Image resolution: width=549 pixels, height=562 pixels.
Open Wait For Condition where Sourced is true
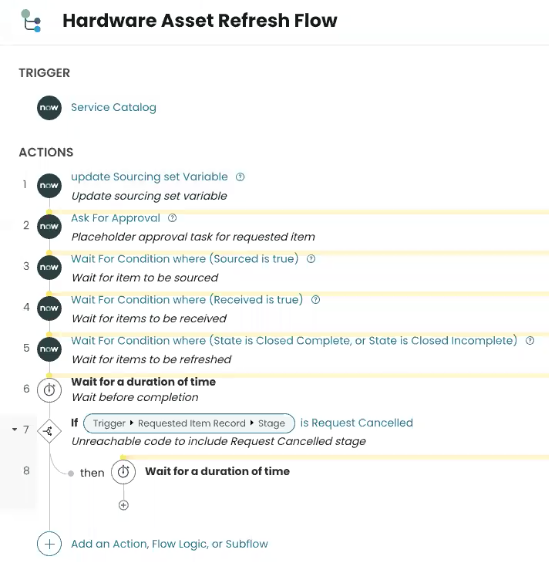[185, 259]
